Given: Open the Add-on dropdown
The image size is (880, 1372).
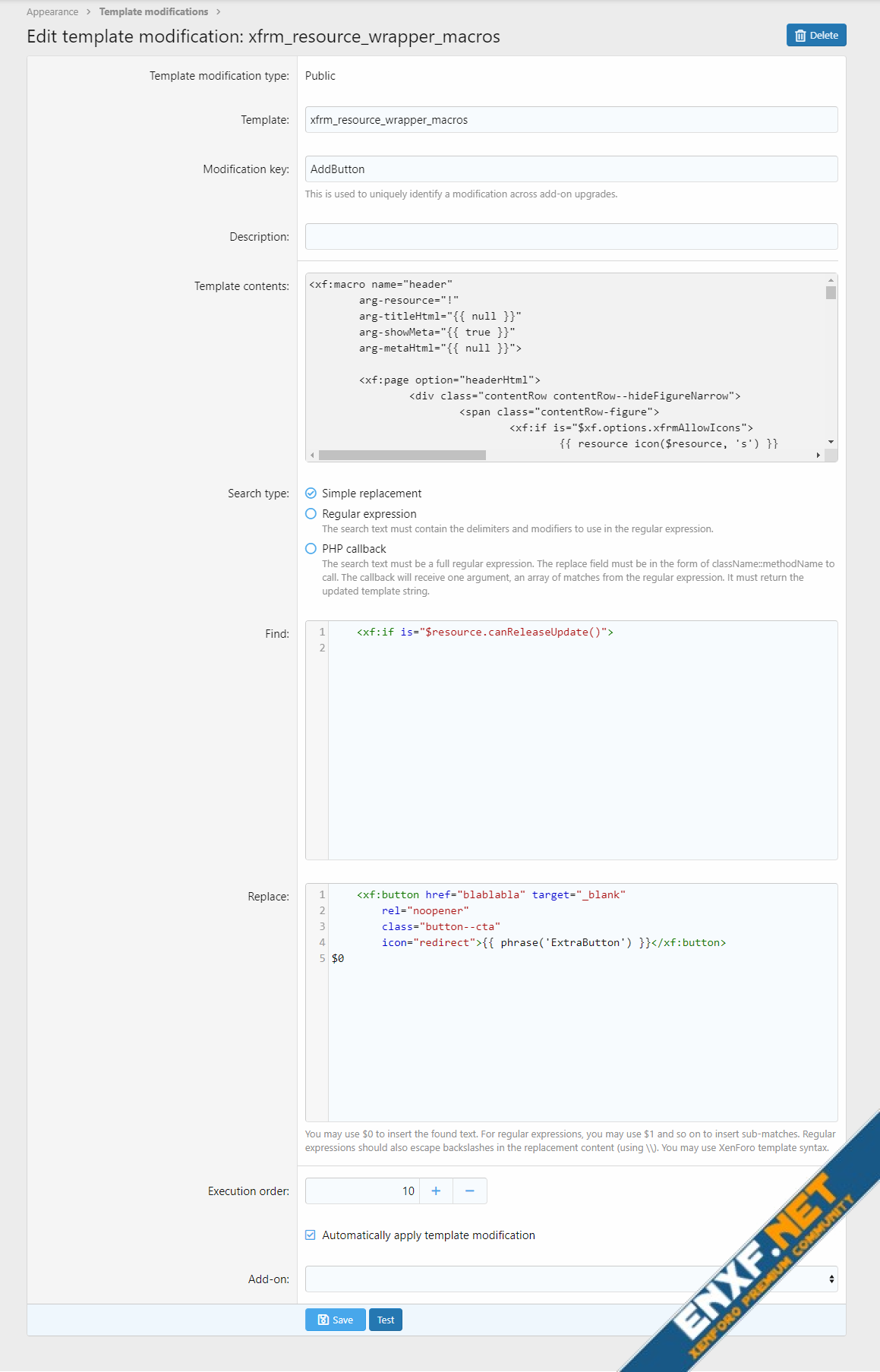Looking at the screenshot, I should (571, 1279).
